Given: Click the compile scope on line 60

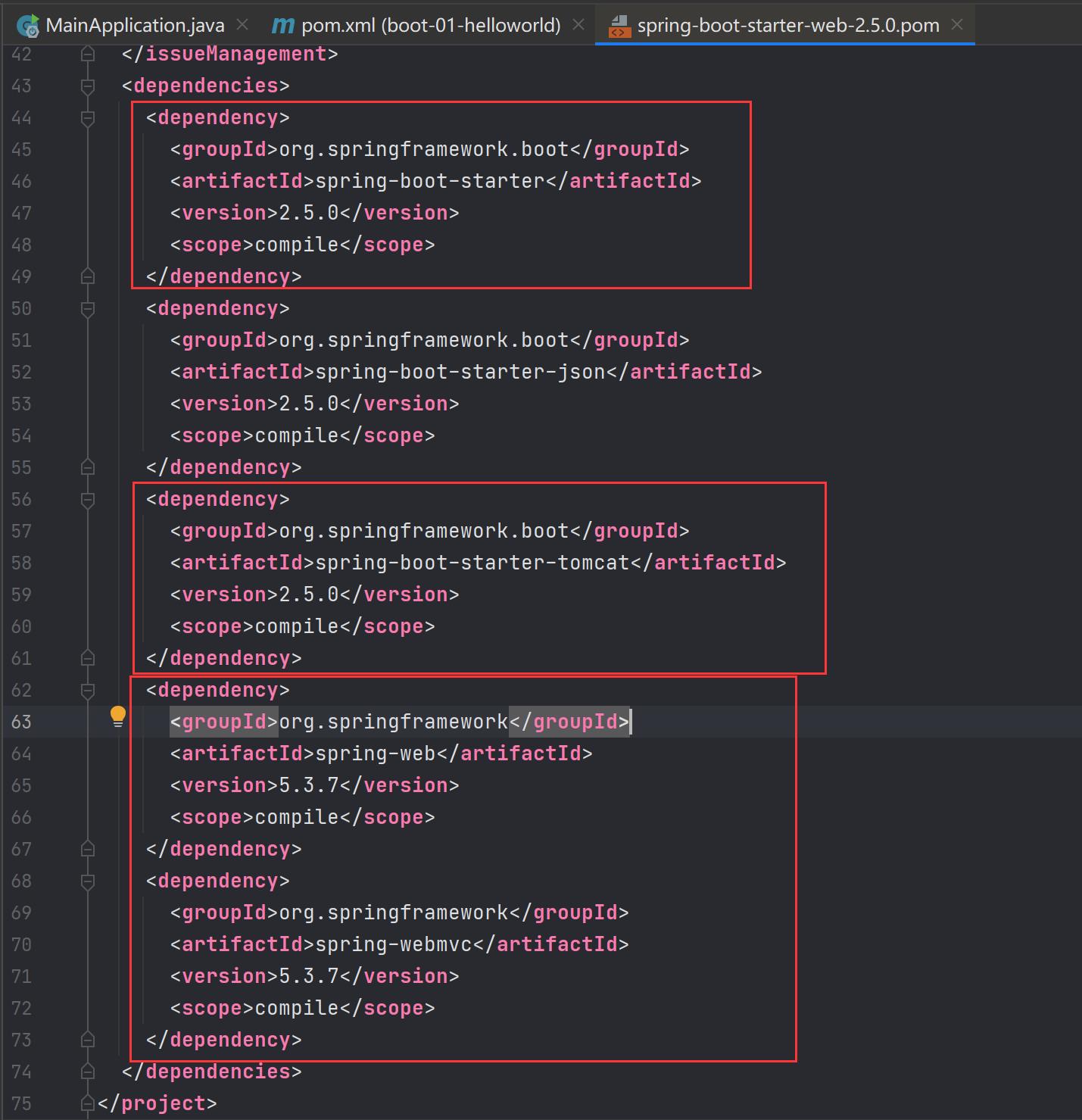Looking at the screenshot, I should coord(297,626).
